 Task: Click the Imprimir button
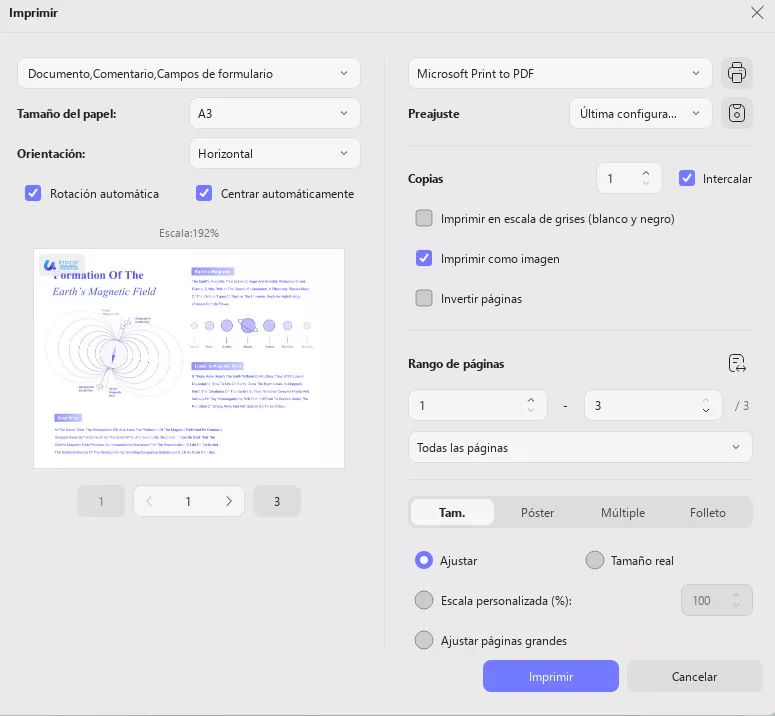(x=550, y=677)
